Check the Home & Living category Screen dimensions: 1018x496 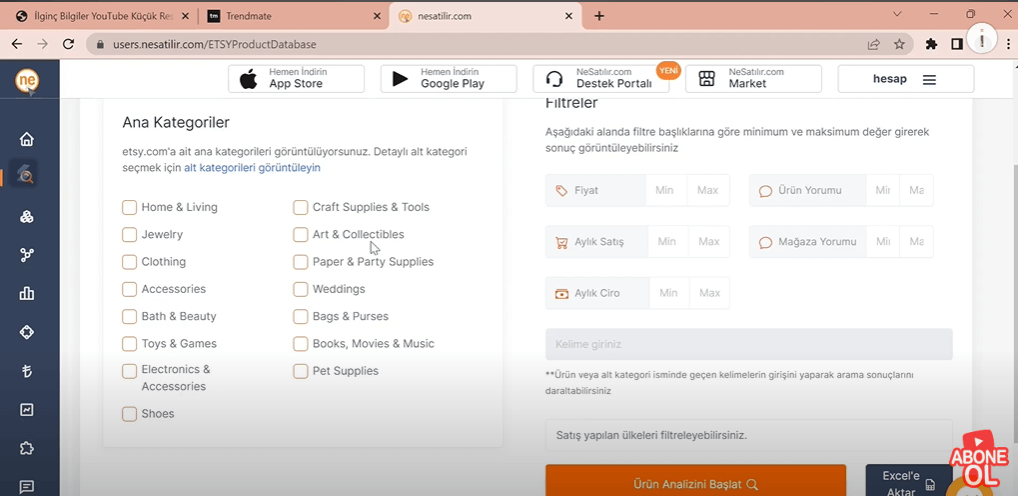pos(129,207)
